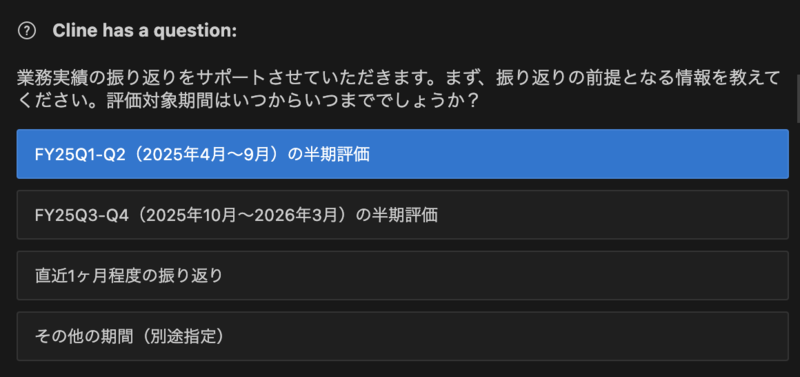Image resolution: width=800 pixels, height=377 pixels.
Task: Select the second answer, beginning with FY25Q3
Action: (403, 215)
